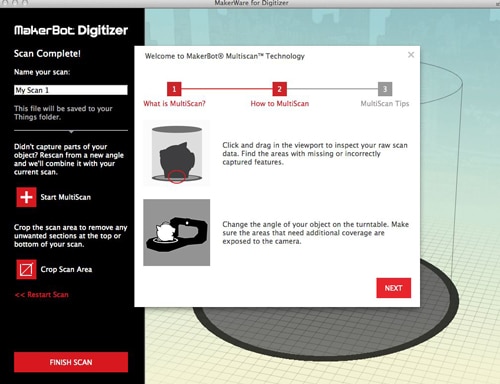Click the MakerBot Digitizer logo
This screenshot has width=500, height=384.
tap(71, 31)
